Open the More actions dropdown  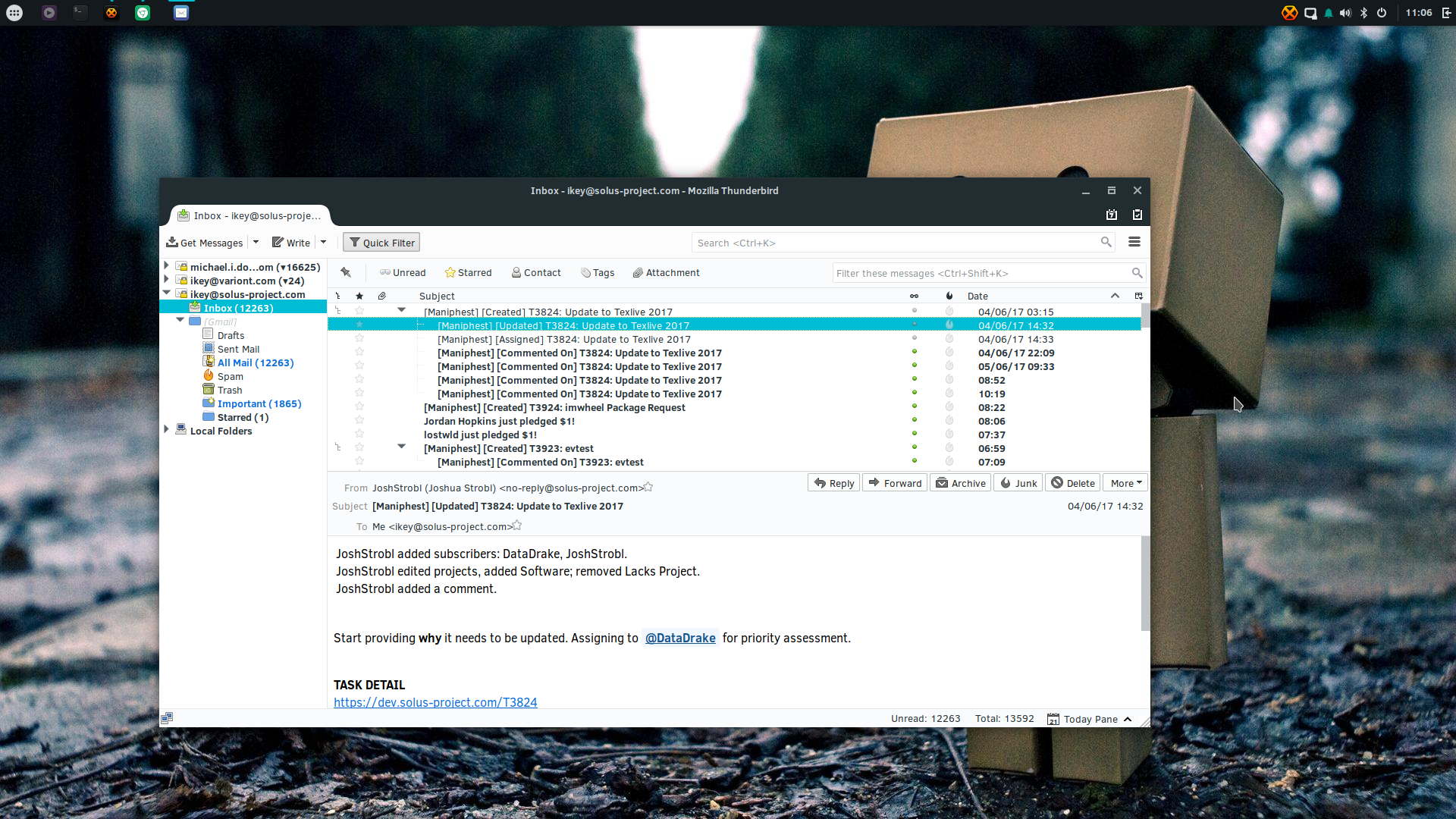pos(1125,483)
